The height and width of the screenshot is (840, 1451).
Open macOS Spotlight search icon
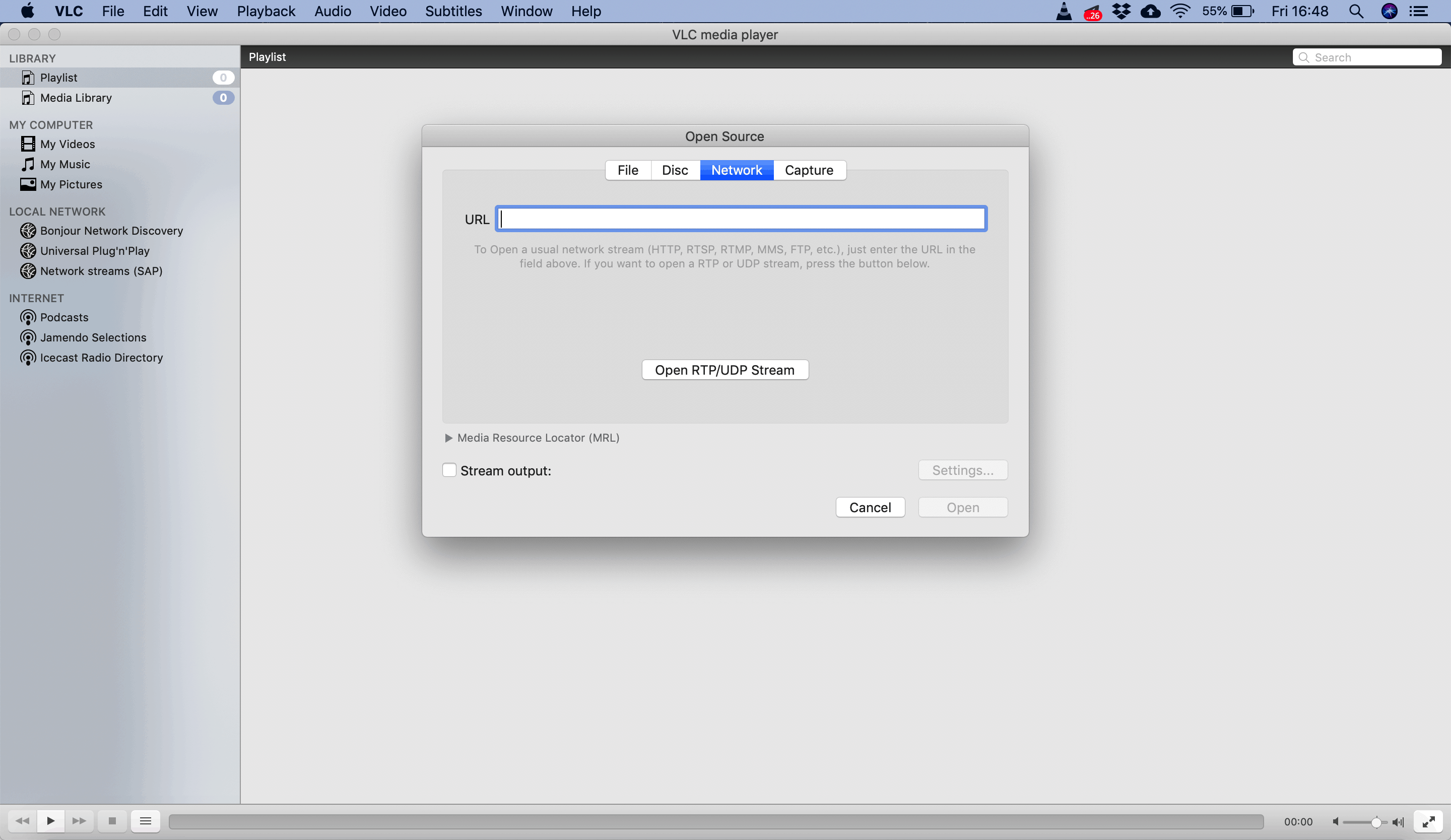tap(1356, 11)
